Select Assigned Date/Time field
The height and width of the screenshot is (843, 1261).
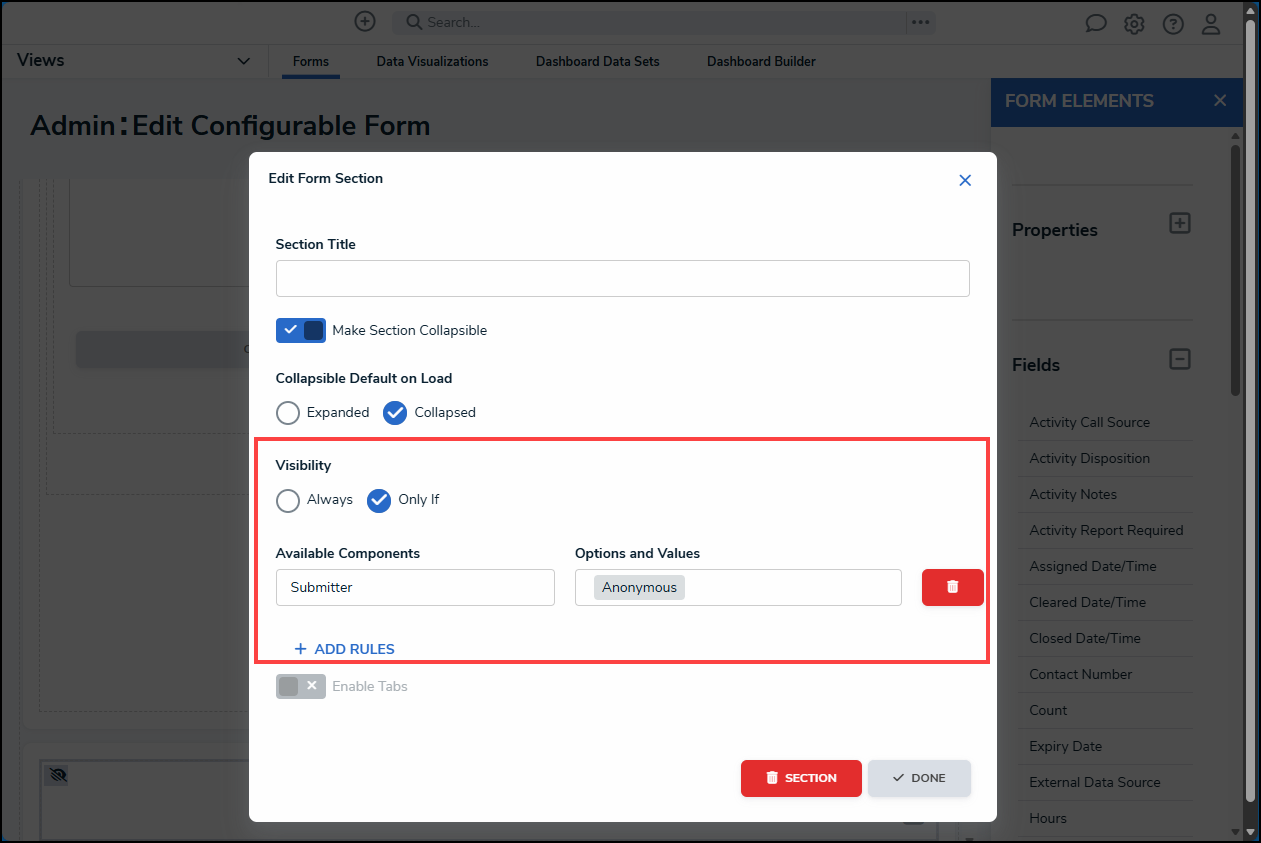coord(1092,566)
